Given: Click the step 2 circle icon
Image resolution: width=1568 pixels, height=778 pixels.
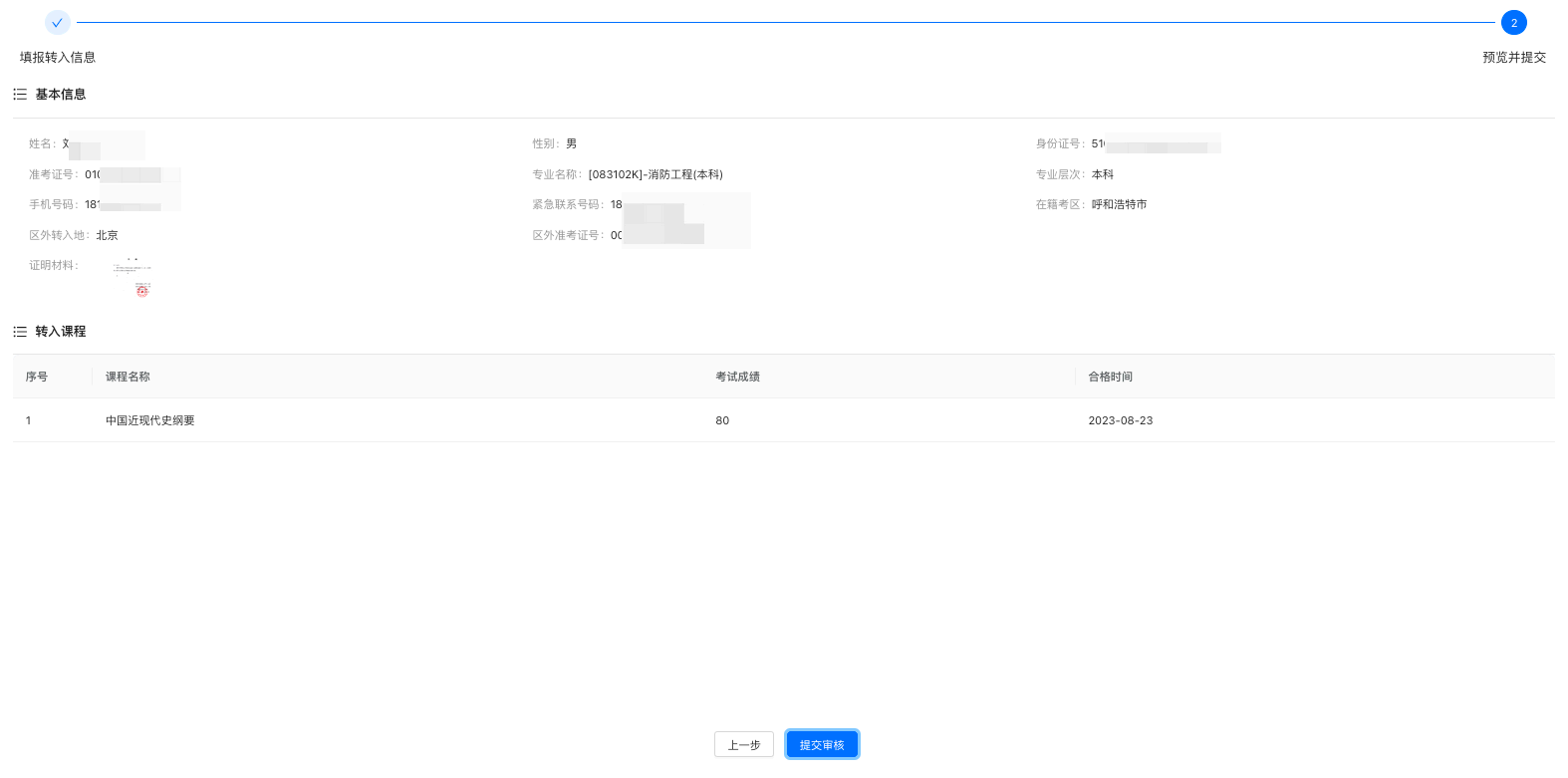Looking at the screenshot, I should [1513, 23].
